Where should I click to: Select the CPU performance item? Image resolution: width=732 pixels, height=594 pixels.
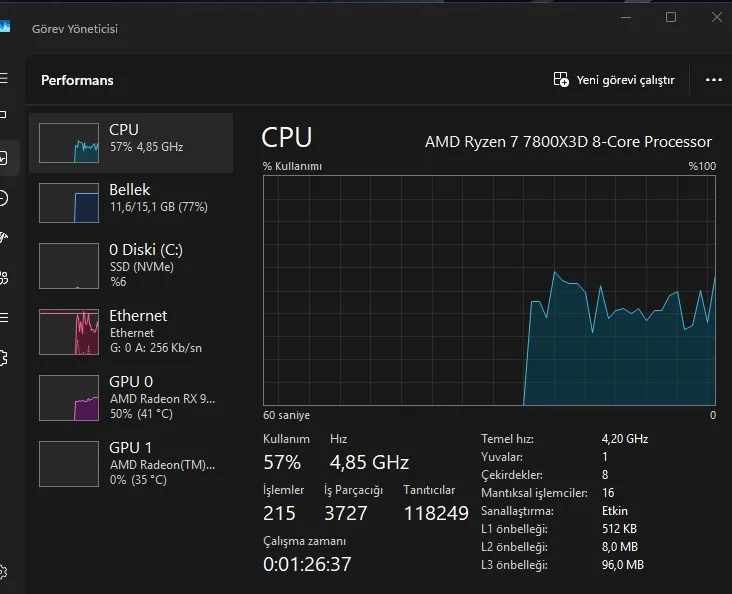[131, 142]
